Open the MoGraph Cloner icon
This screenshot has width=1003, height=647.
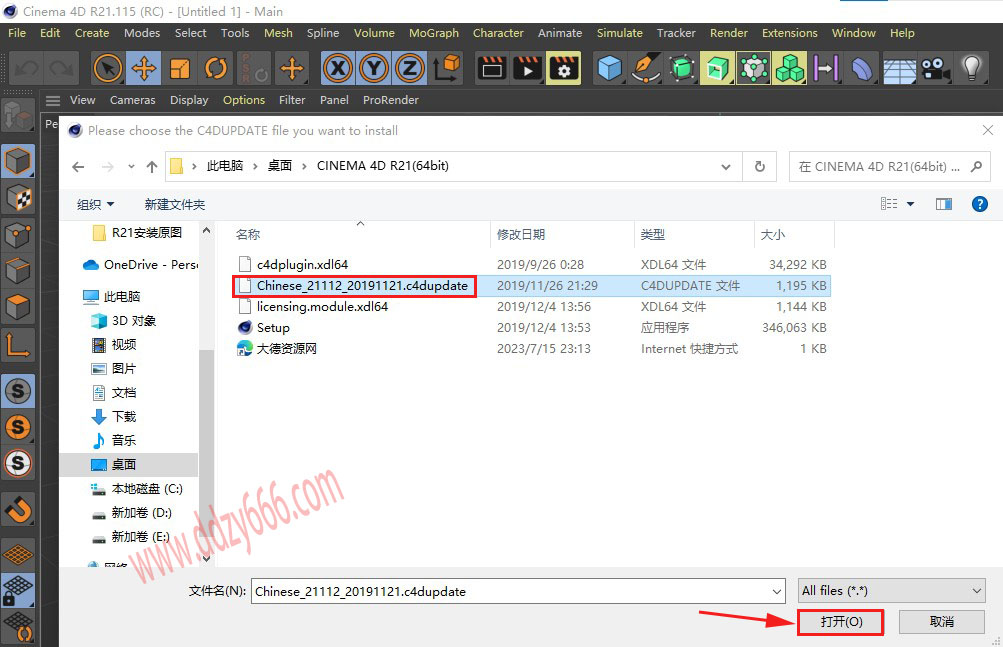[x=754, y=68]
